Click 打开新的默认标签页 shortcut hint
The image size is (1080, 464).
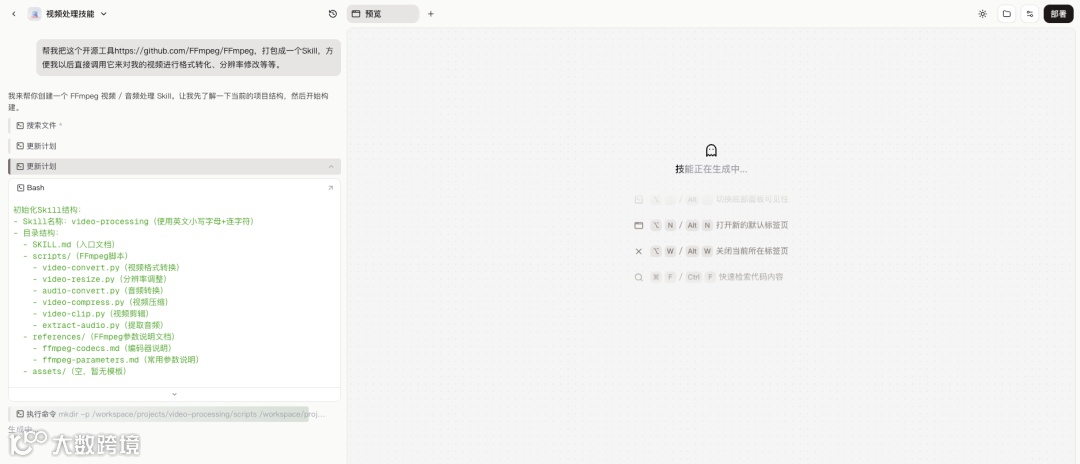751,225
